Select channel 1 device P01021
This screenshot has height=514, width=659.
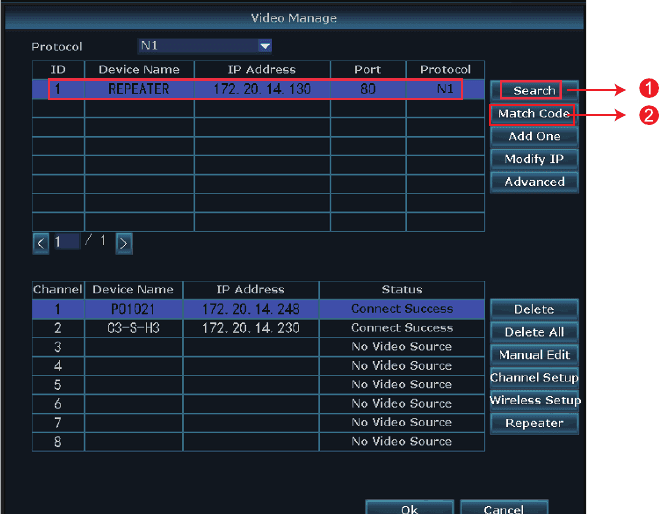(x=134, y=309)
